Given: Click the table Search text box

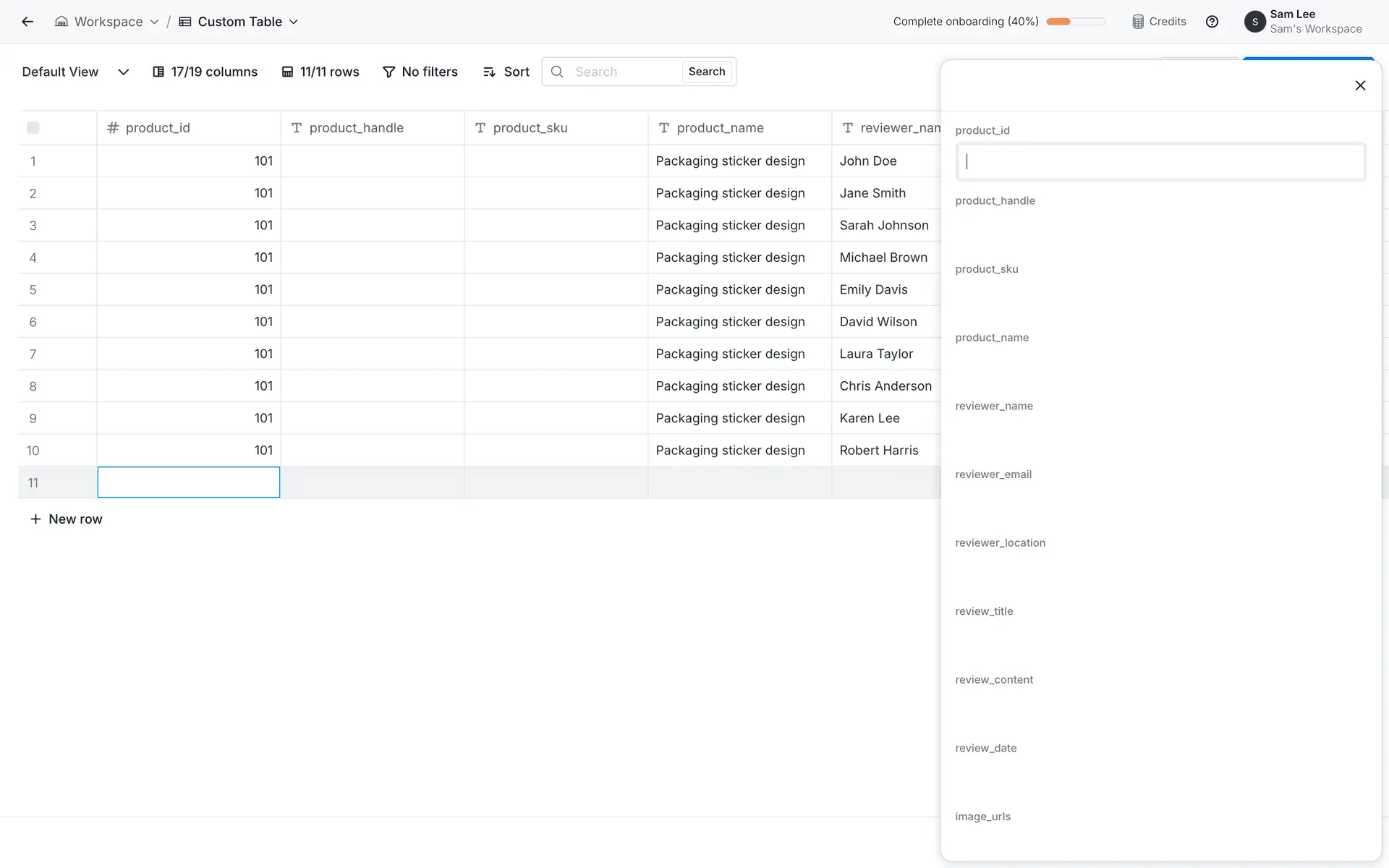Looking at the screenshot, I should pos(624,72).
